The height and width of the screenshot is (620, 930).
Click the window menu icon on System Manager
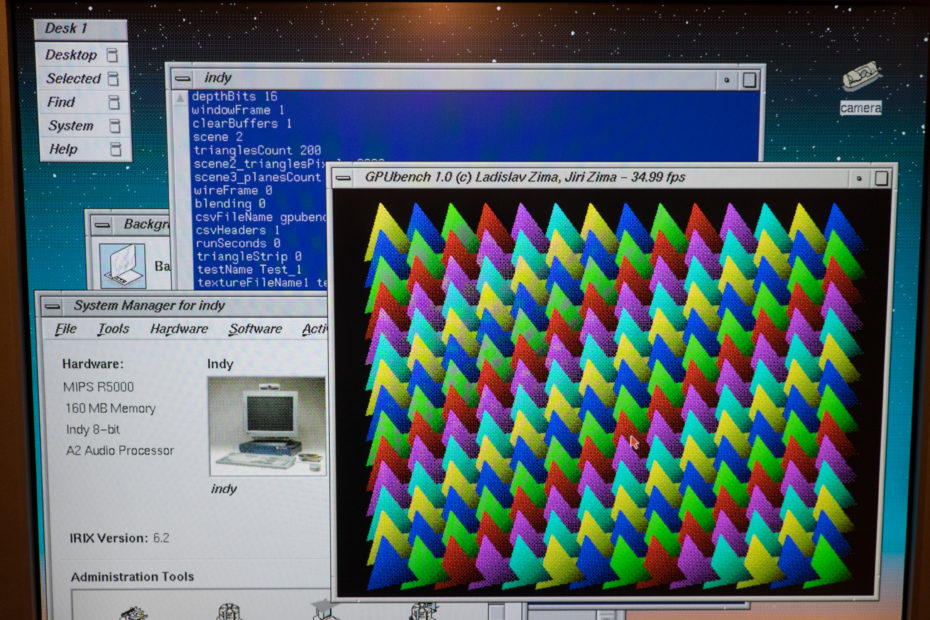tap(52, 306)
